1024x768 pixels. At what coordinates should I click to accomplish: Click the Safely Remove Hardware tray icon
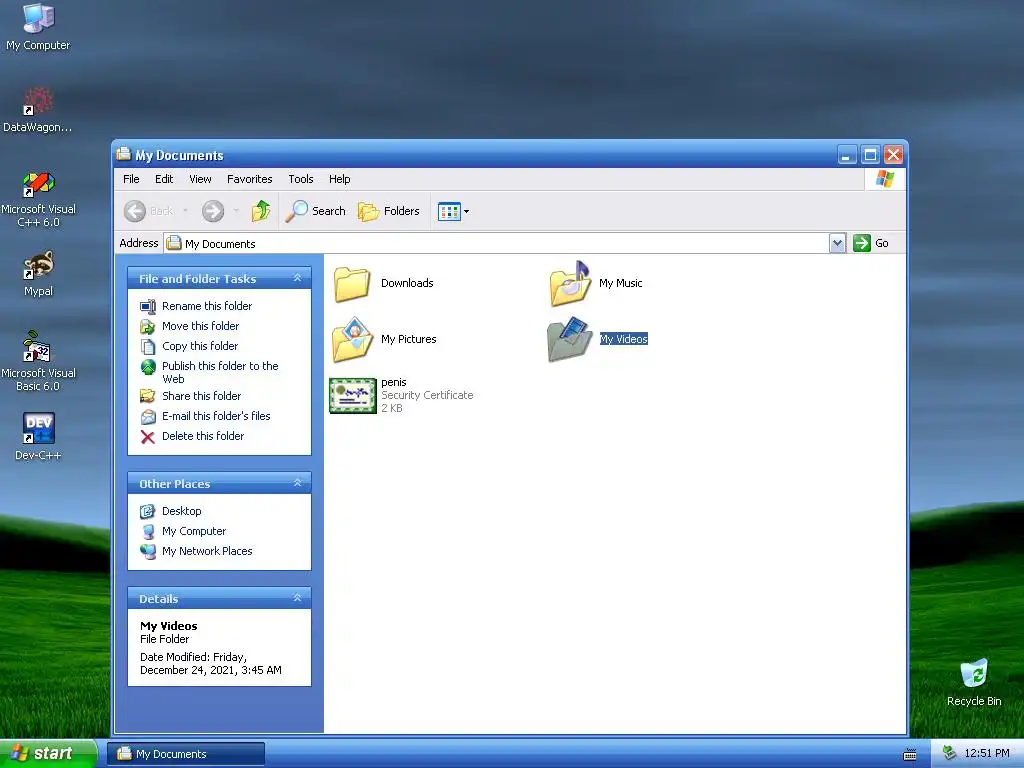click(950, 754)
